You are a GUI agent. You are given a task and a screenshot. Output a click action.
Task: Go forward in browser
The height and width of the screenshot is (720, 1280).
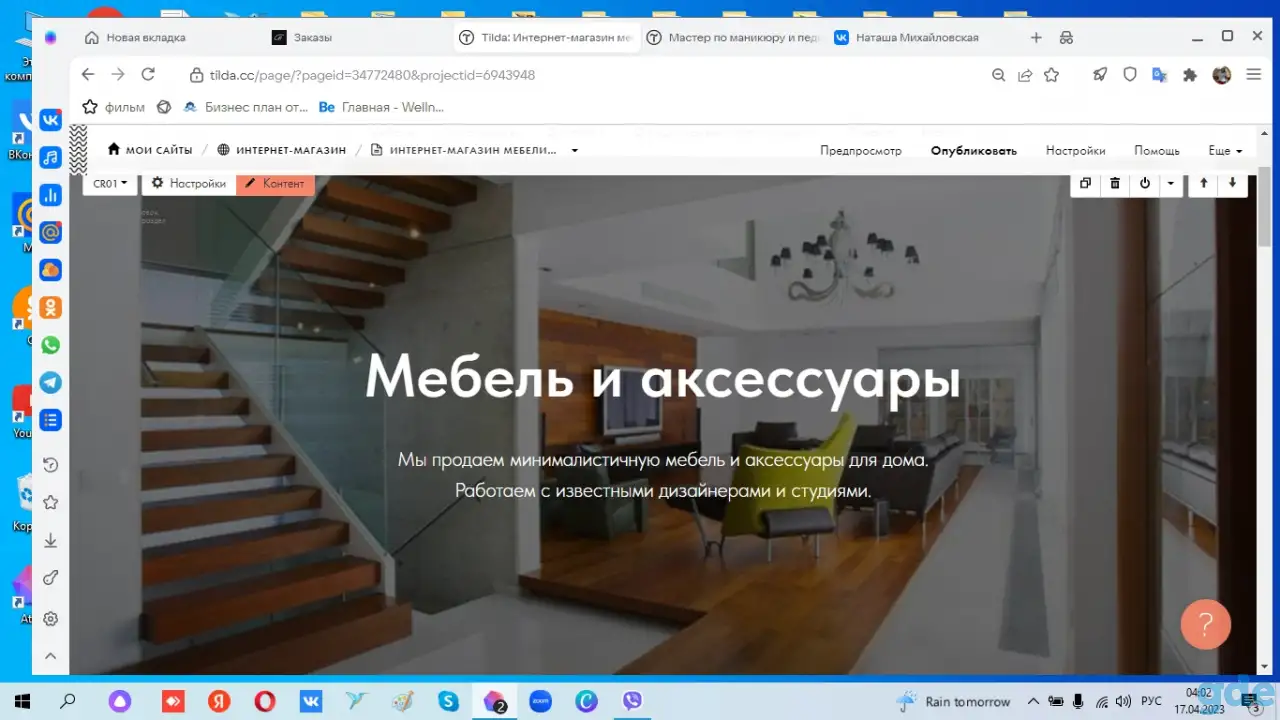click(118, 74)
